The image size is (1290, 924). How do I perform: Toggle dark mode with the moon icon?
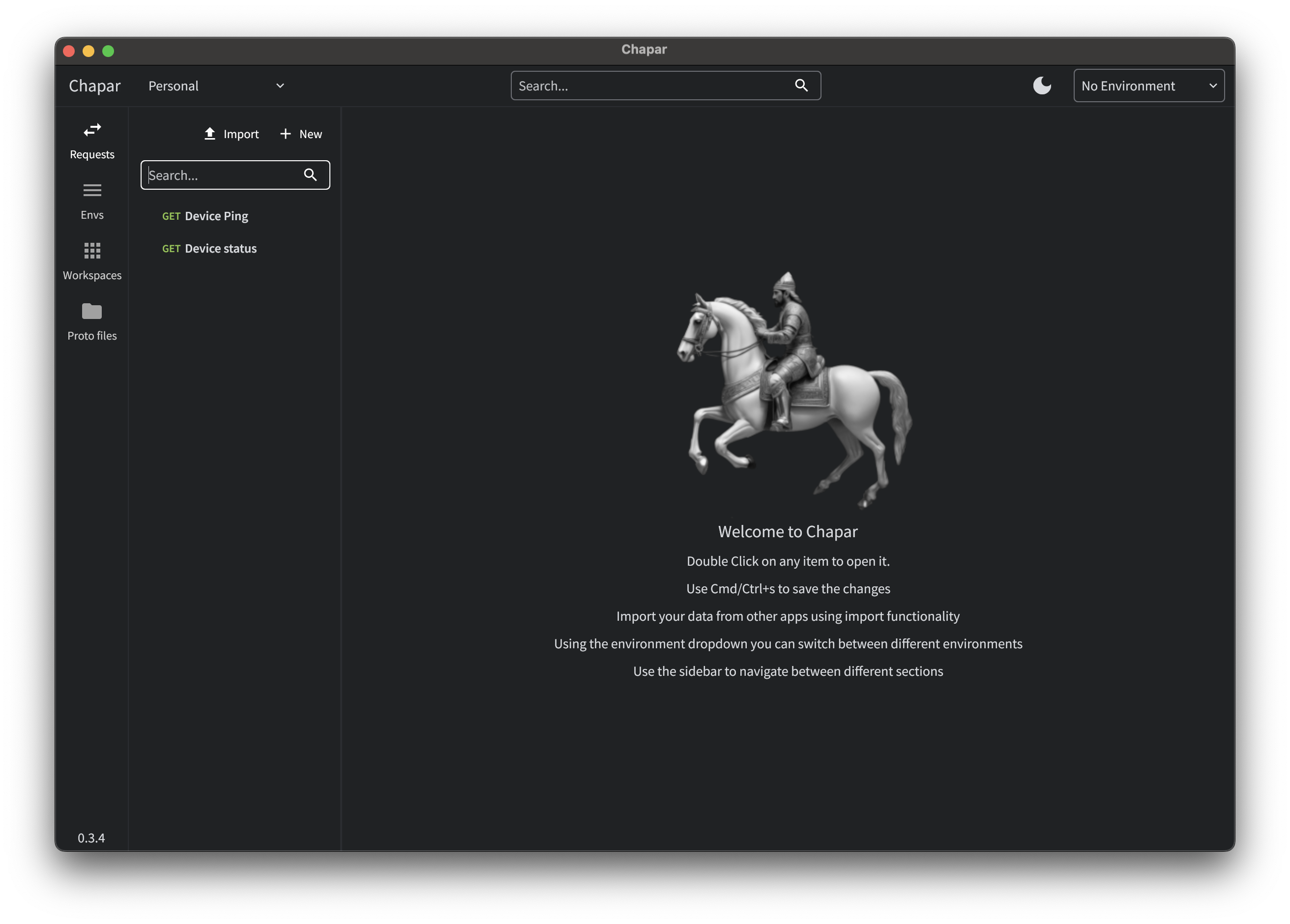(x=1041, y=86)
